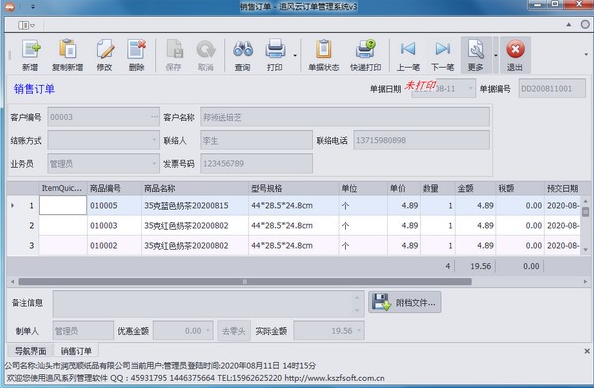This screenshot has width=594, height=388.
Task: Close the tab with bottom-right X
Action: click(x=587, y=351)
